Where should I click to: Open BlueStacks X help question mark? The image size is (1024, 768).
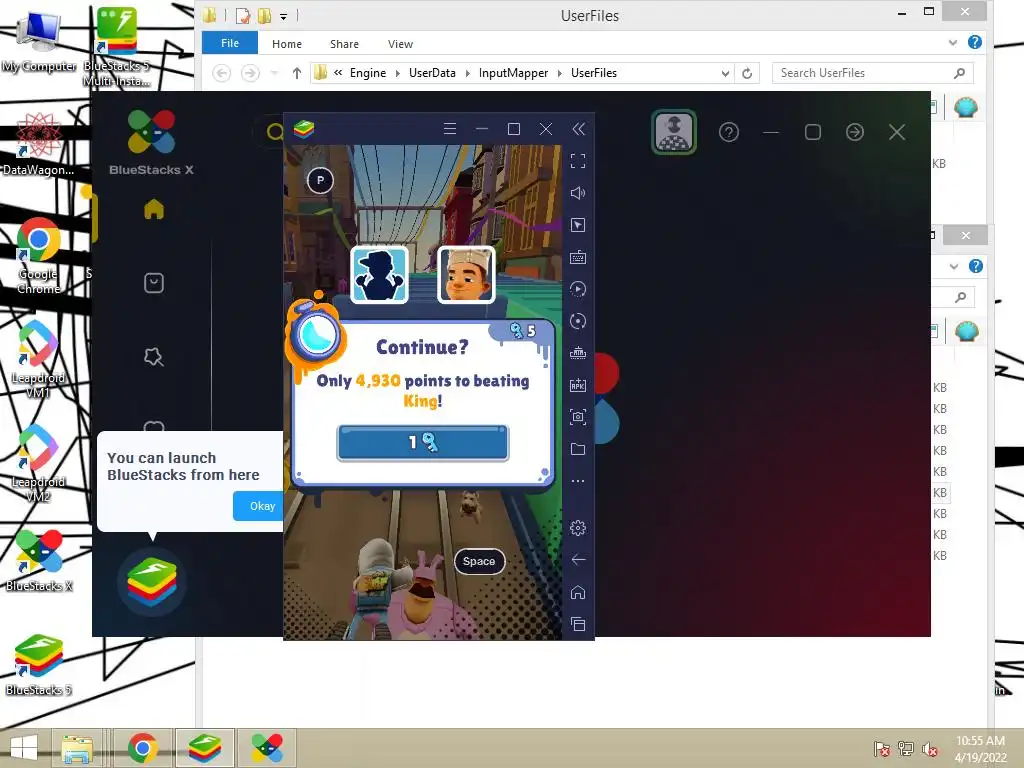click(729, 133)
